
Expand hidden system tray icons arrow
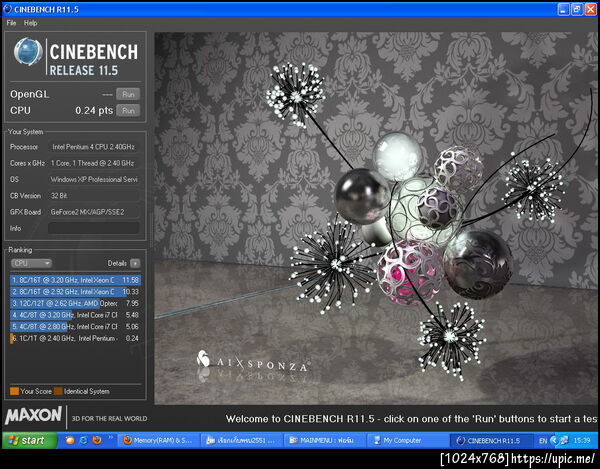[x=553, y=441]
